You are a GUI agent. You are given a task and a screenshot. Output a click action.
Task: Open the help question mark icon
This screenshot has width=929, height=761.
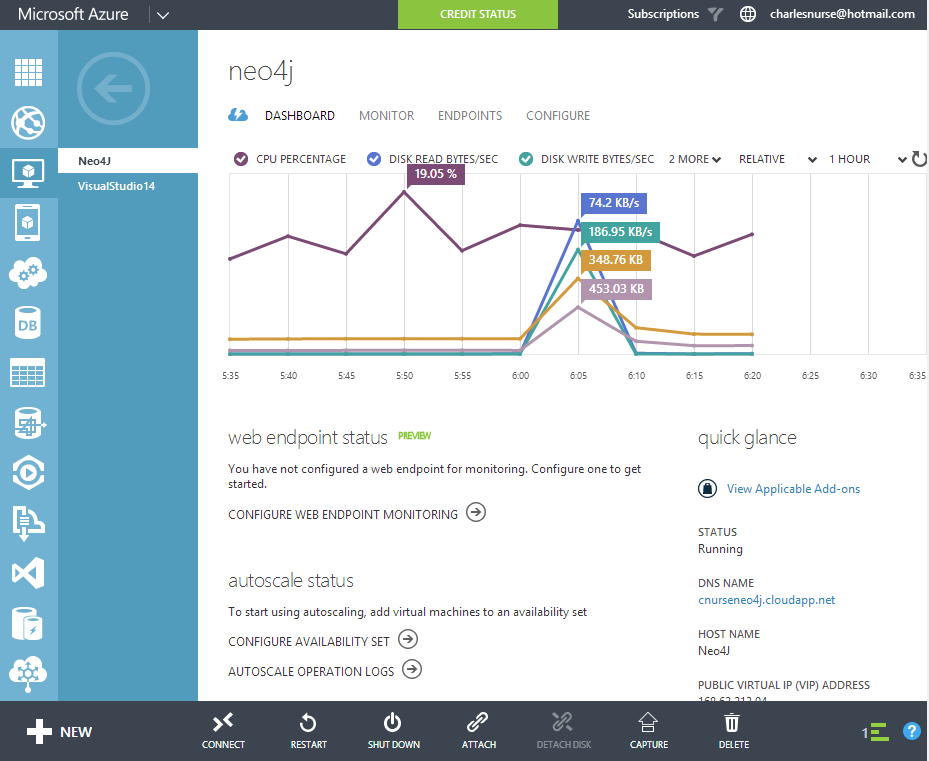pos(911,731)
